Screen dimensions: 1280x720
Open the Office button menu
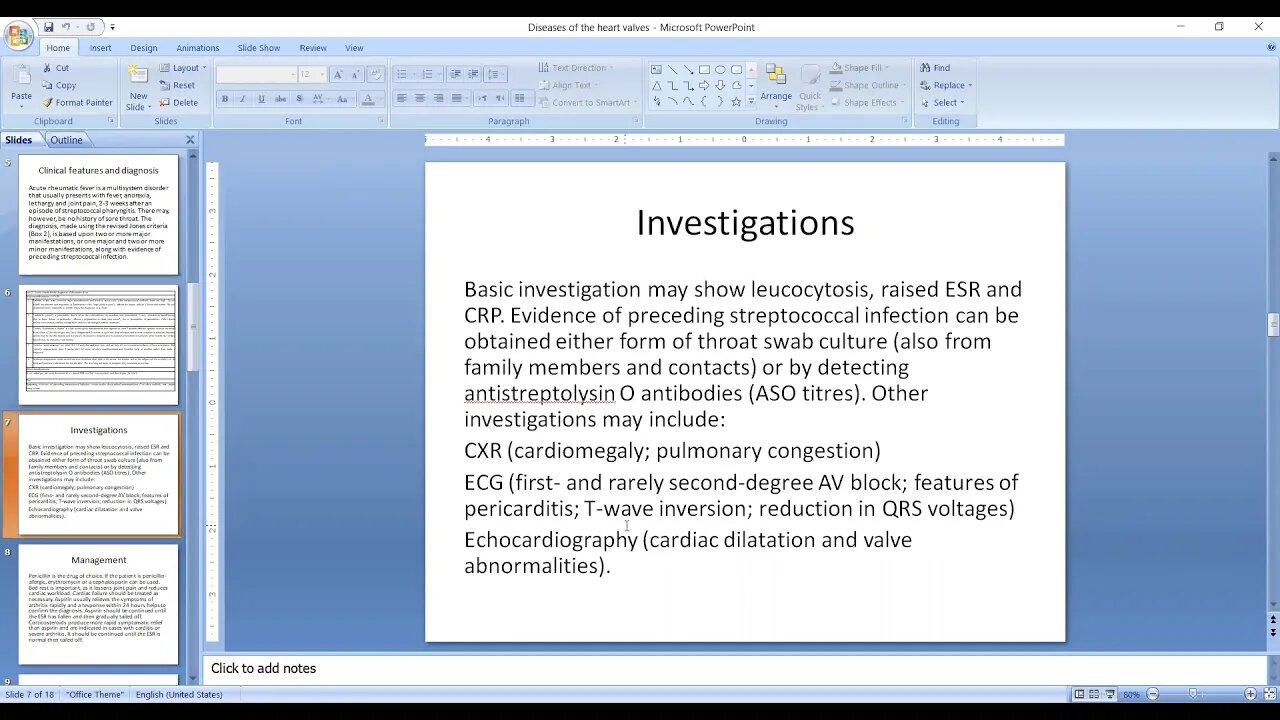tap(19, 37)
